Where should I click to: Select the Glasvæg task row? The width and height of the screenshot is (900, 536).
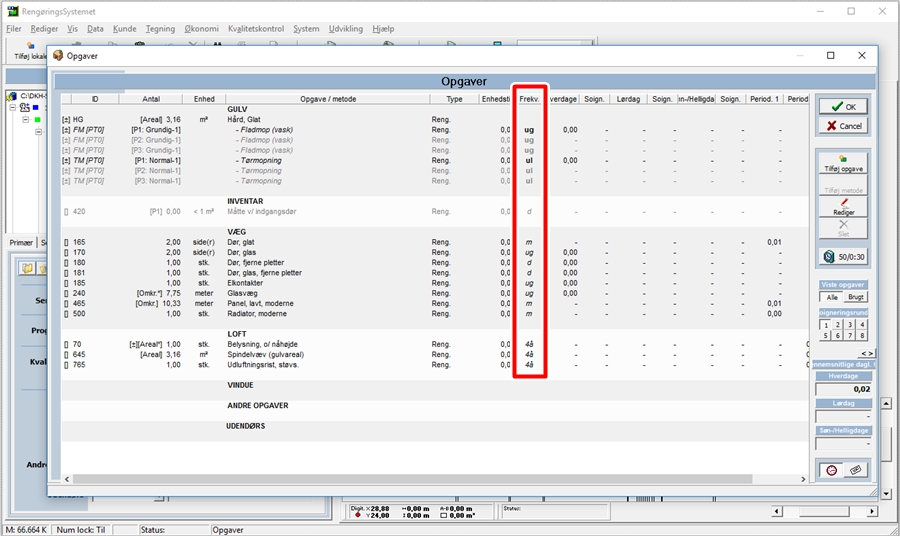(435, 293)
